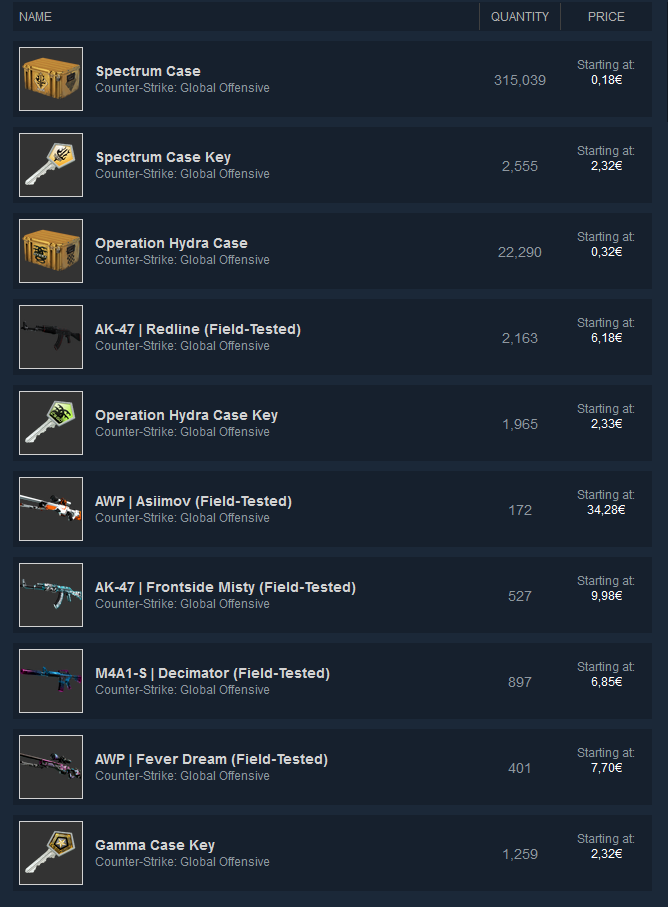Open the AWP Asiimov rifle image

[51, 509]
